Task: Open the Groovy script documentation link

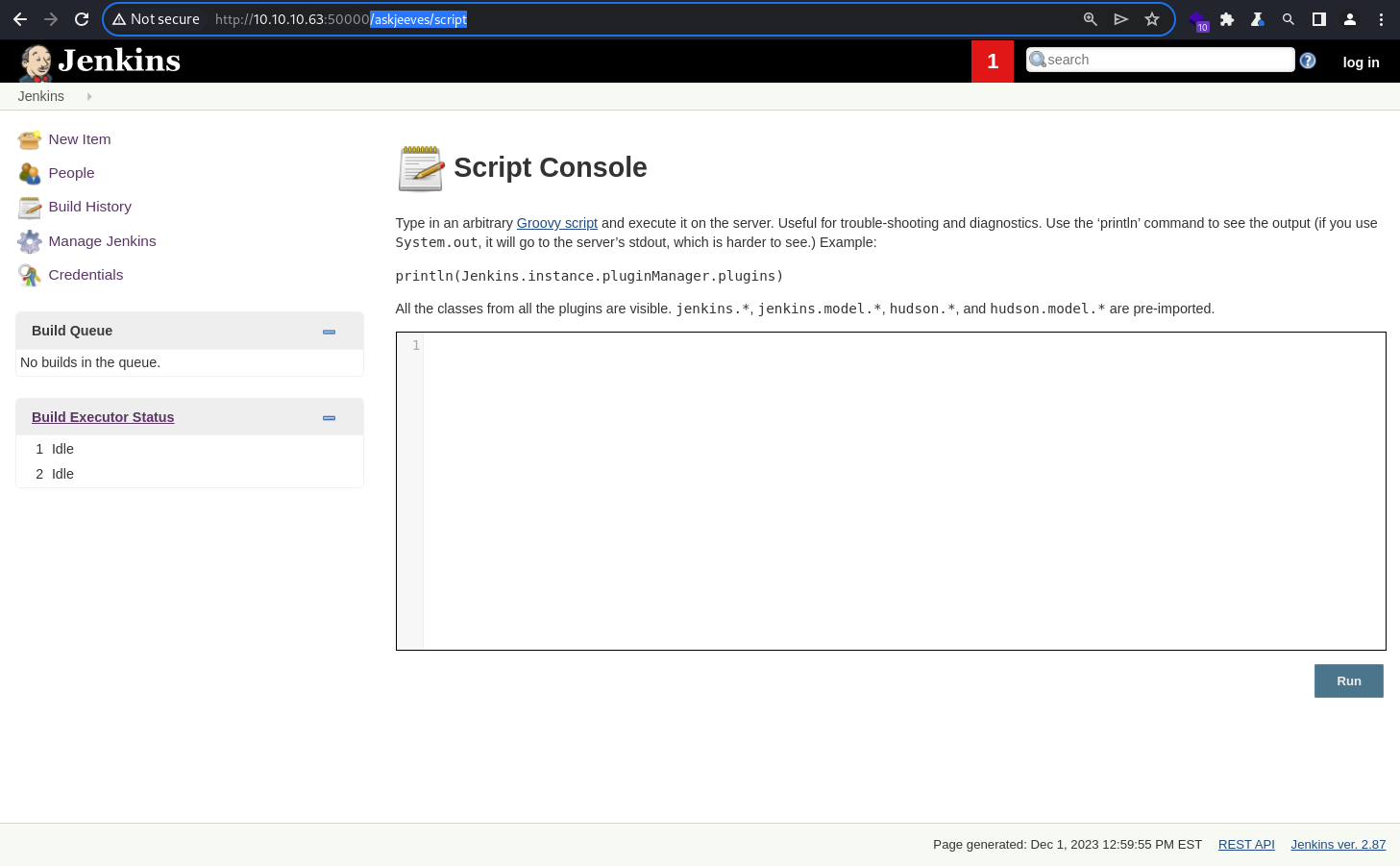Action: point(557,223)
